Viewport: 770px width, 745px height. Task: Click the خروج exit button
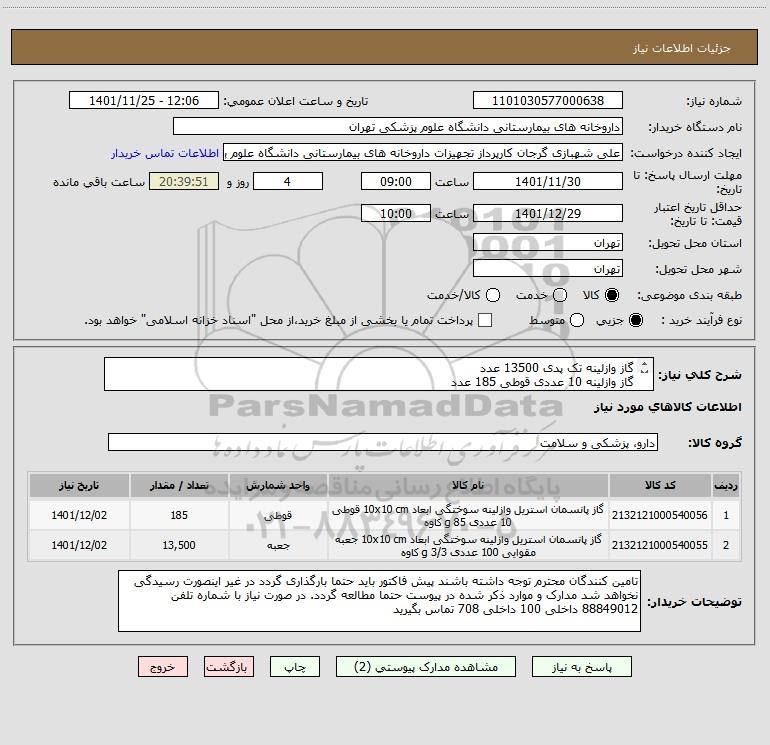pyautogui.click(x=163, y=667)
